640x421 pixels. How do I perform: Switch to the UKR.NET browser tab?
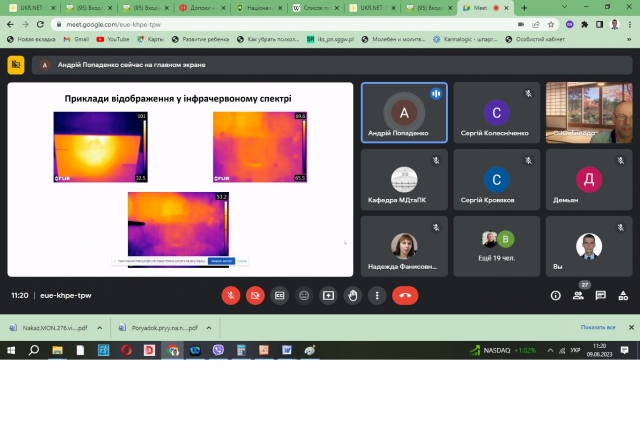30,7
